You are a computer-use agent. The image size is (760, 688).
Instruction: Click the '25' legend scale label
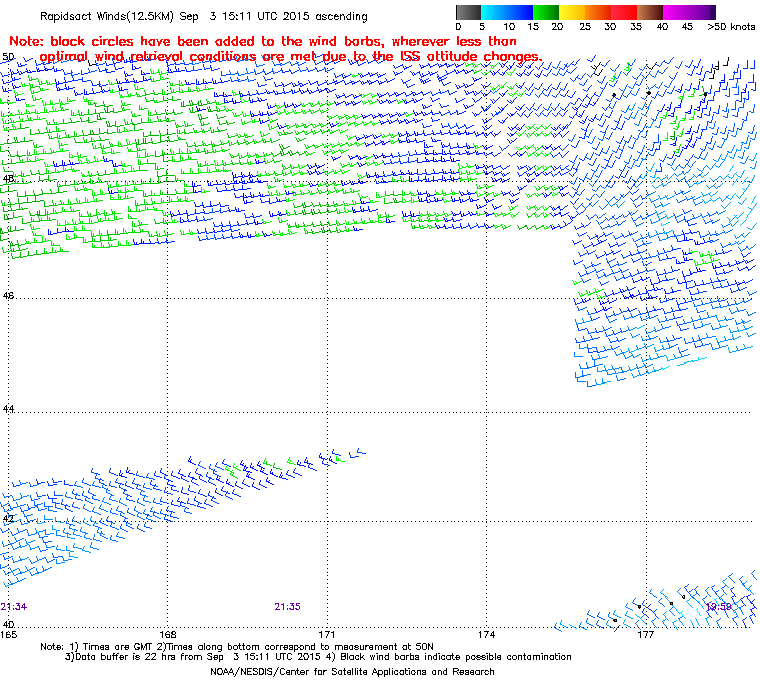pyautogui.click(x=585, y=27)
